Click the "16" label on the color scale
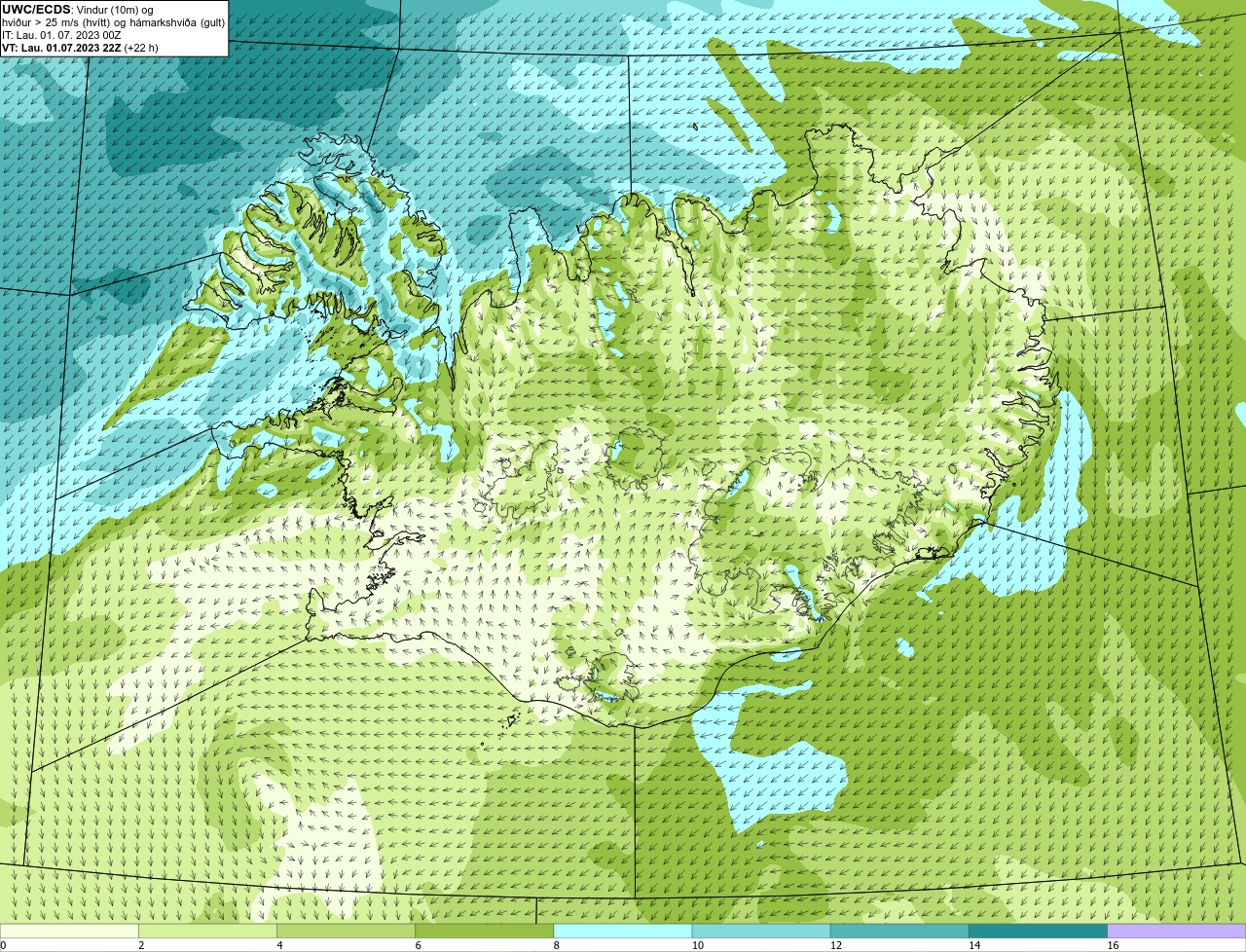This screenshot has height=952, width=1246. pos(1113,945)
